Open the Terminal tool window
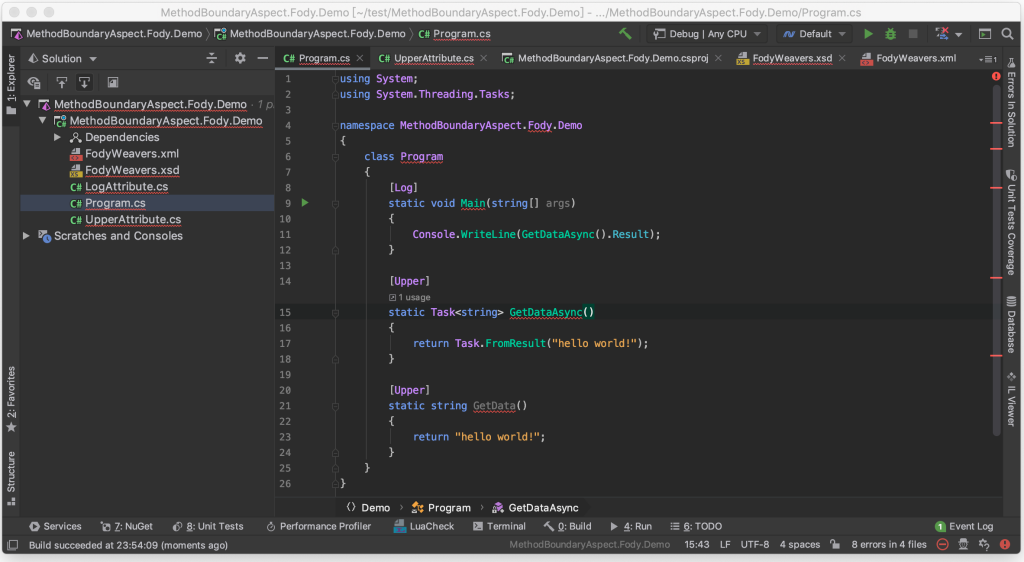Screen dimensions: 1024x562 [499, 526]
